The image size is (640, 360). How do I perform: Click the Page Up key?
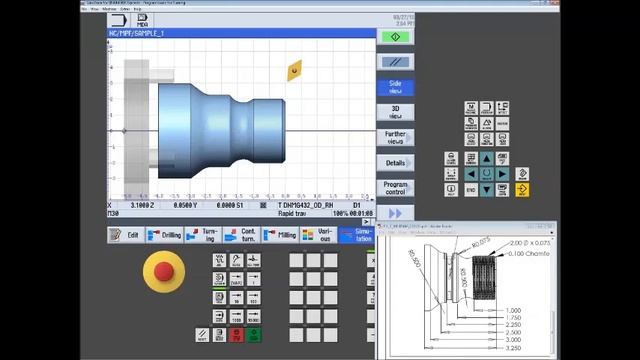502,158
